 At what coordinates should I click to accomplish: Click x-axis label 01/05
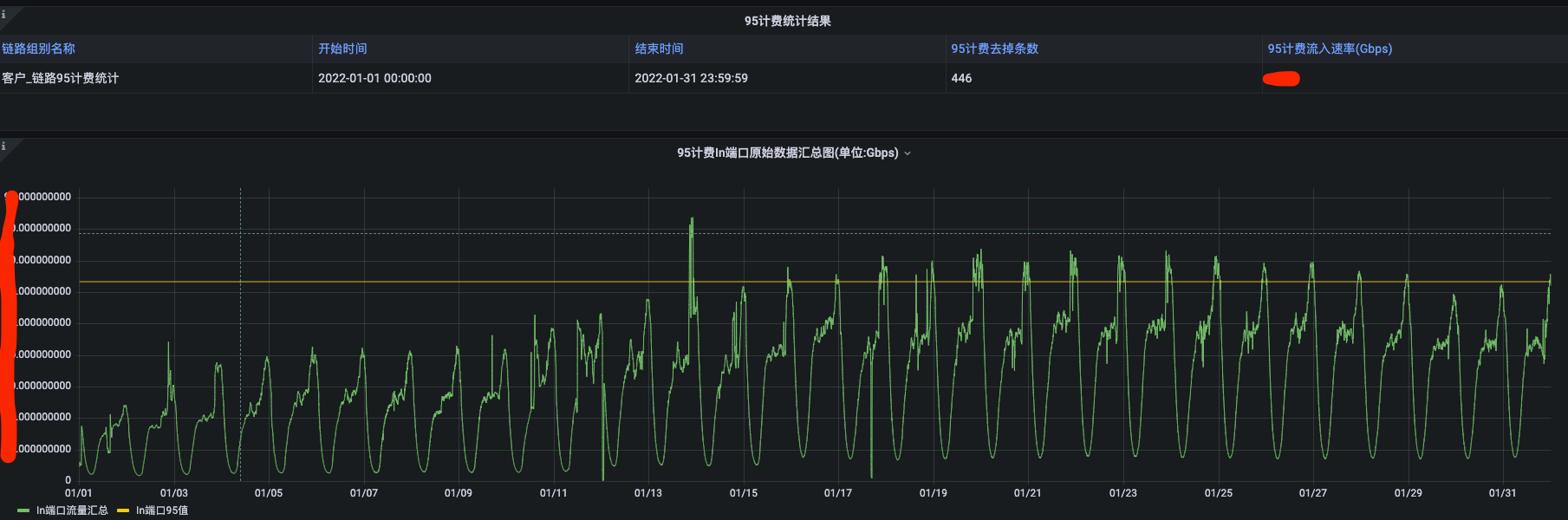point(269,493)
